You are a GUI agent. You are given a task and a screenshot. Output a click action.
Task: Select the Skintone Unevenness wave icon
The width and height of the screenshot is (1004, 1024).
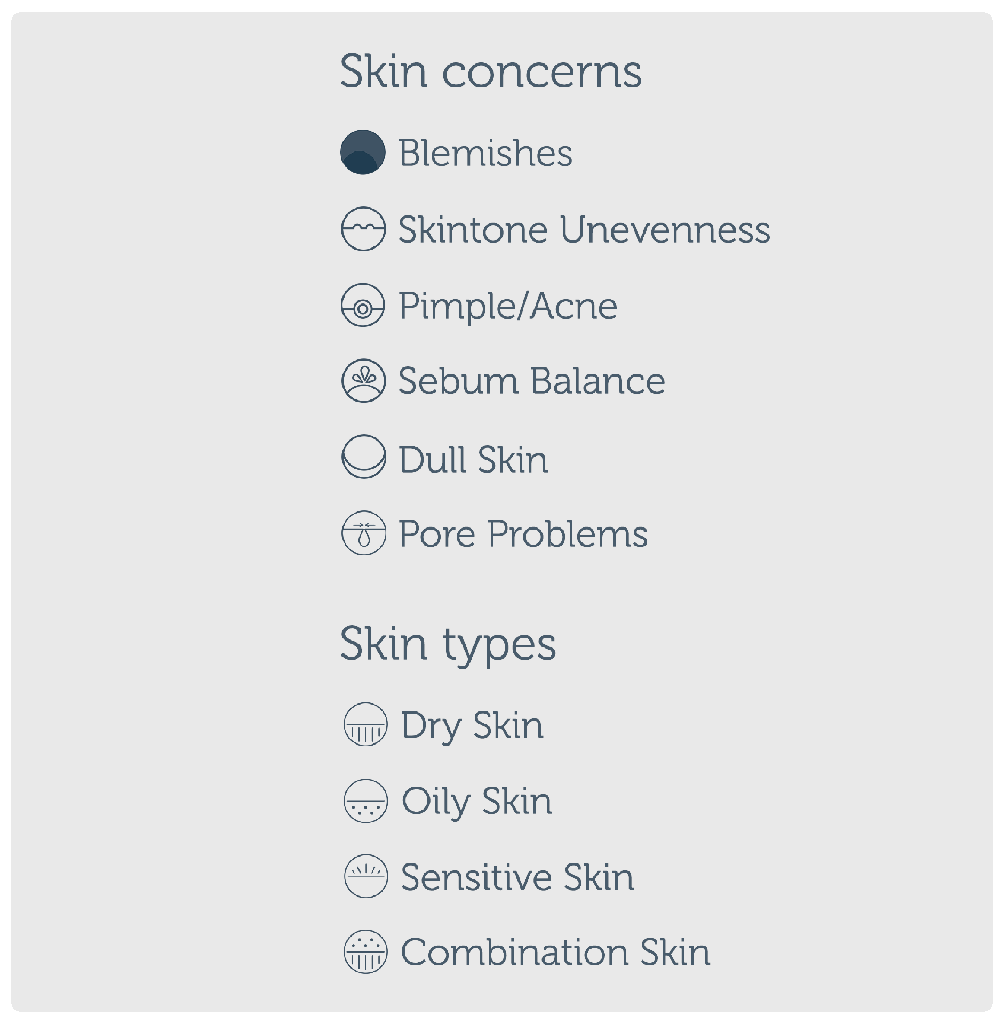point(362,229)
